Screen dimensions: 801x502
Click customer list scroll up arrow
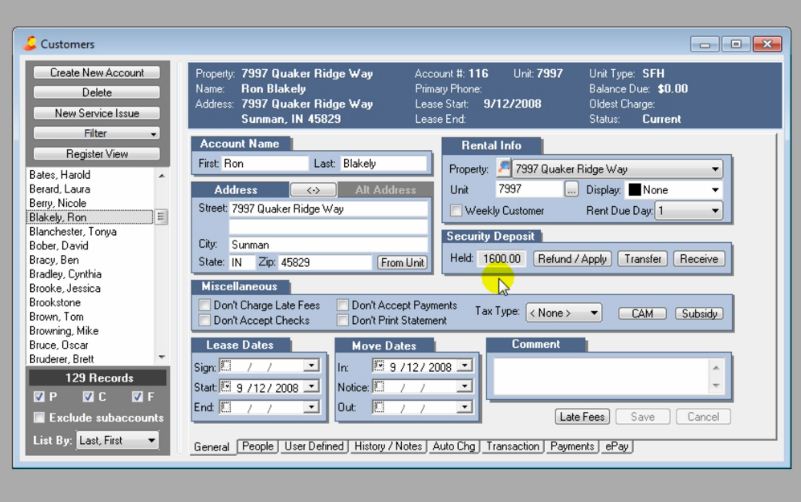coord(161,176)
